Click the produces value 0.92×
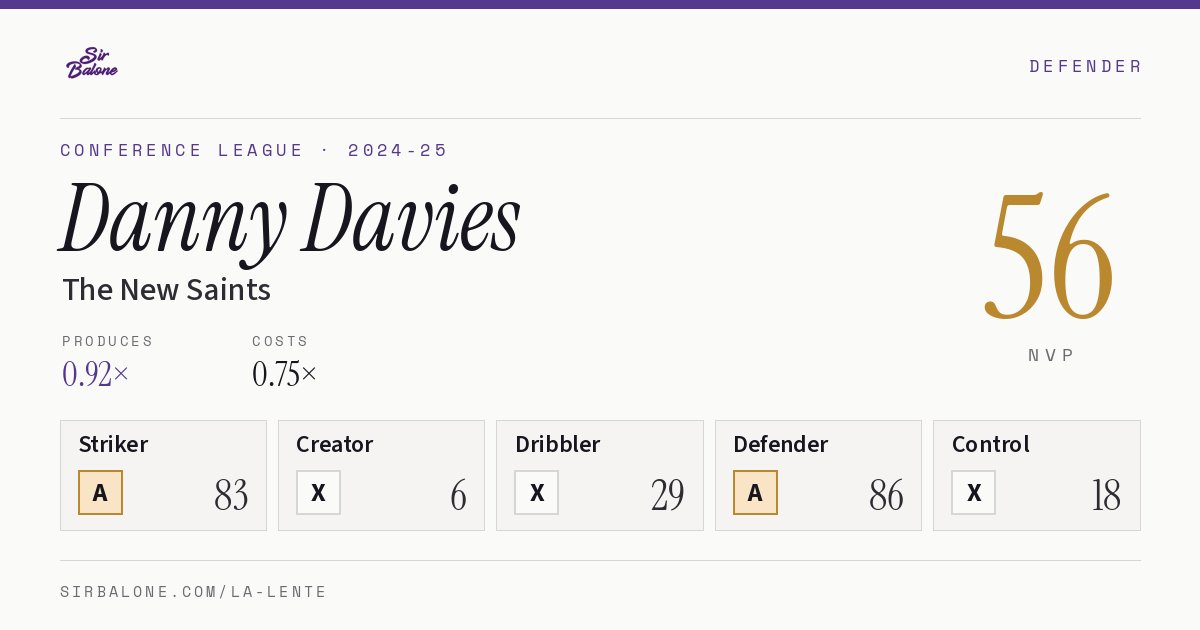 (96, 374)
